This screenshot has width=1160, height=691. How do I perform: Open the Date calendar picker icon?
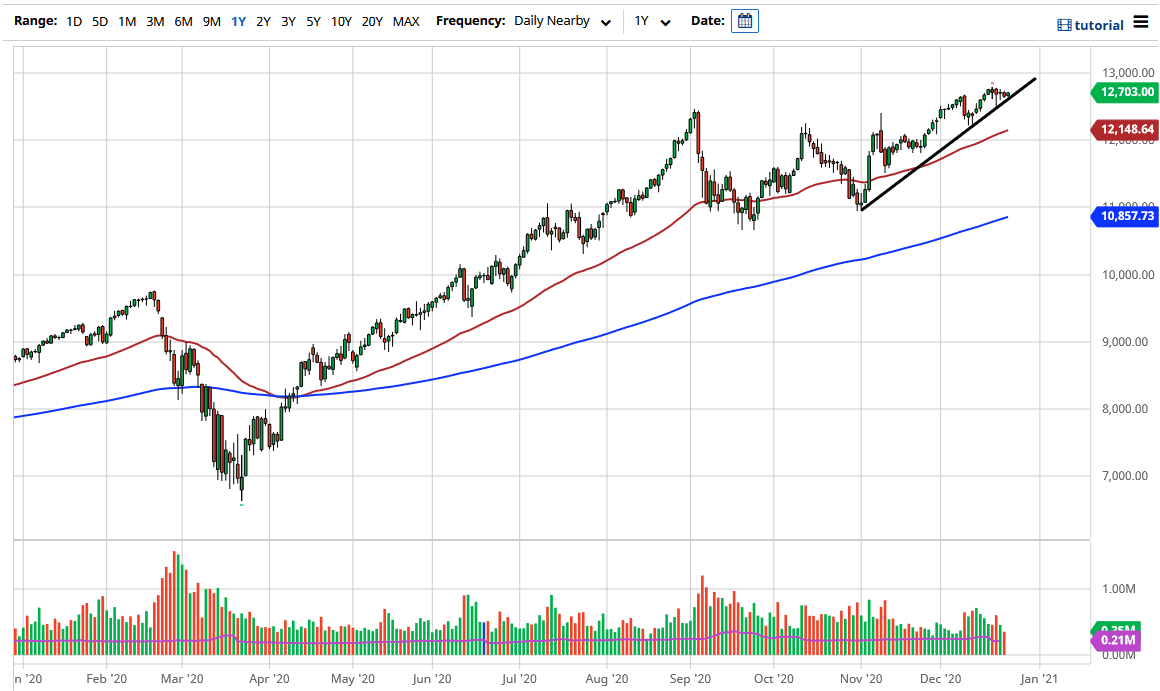click(x=744, y=20)
